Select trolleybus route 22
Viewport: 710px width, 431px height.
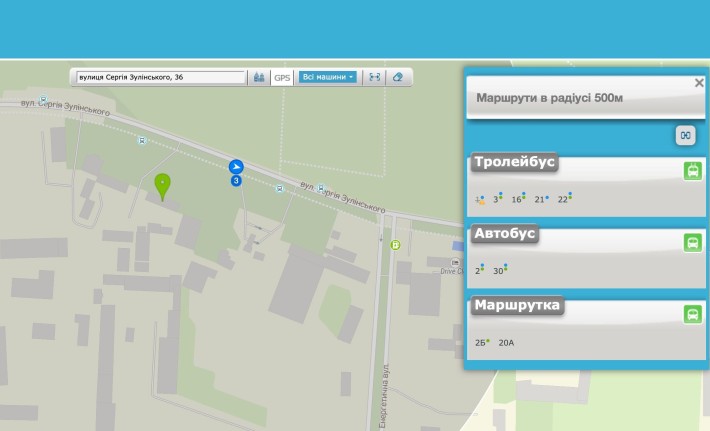[x=563, y=199]
